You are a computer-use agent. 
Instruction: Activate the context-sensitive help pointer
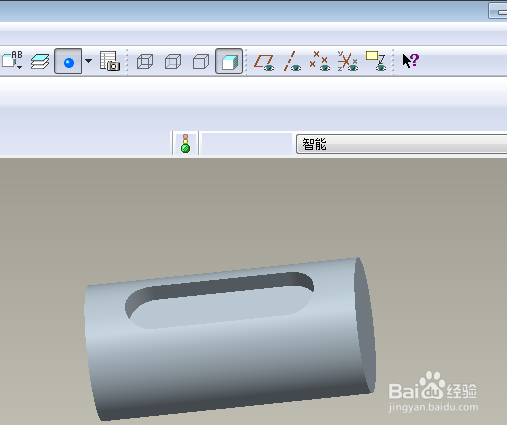[x=410, y=61]
